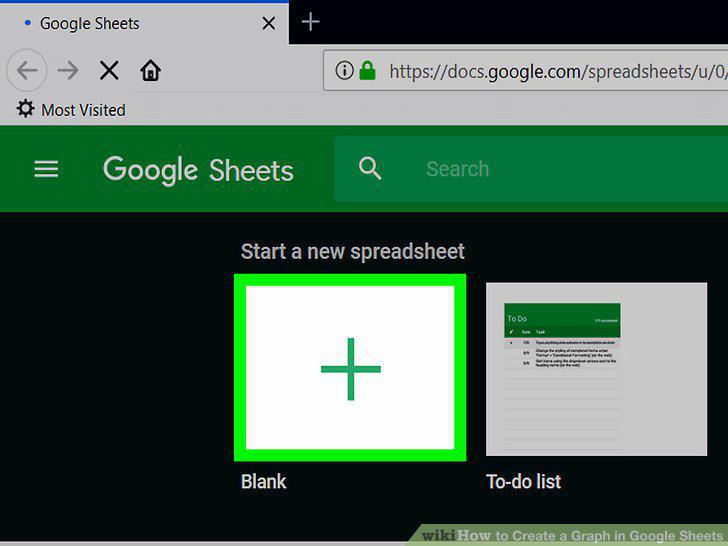This screenshot has height=546, width=728.
Task: Create a Blank spreadsheet with plus thumbnail
Action: pos(350,368)
